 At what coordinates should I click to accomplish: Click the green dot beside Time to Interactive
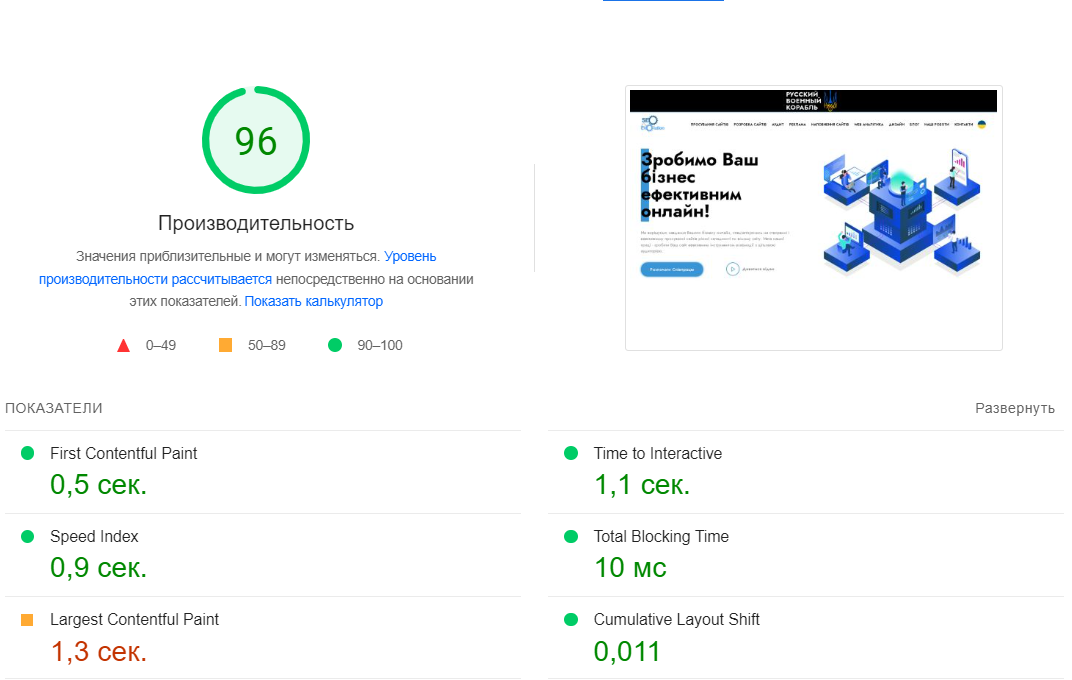pos(571,453)
